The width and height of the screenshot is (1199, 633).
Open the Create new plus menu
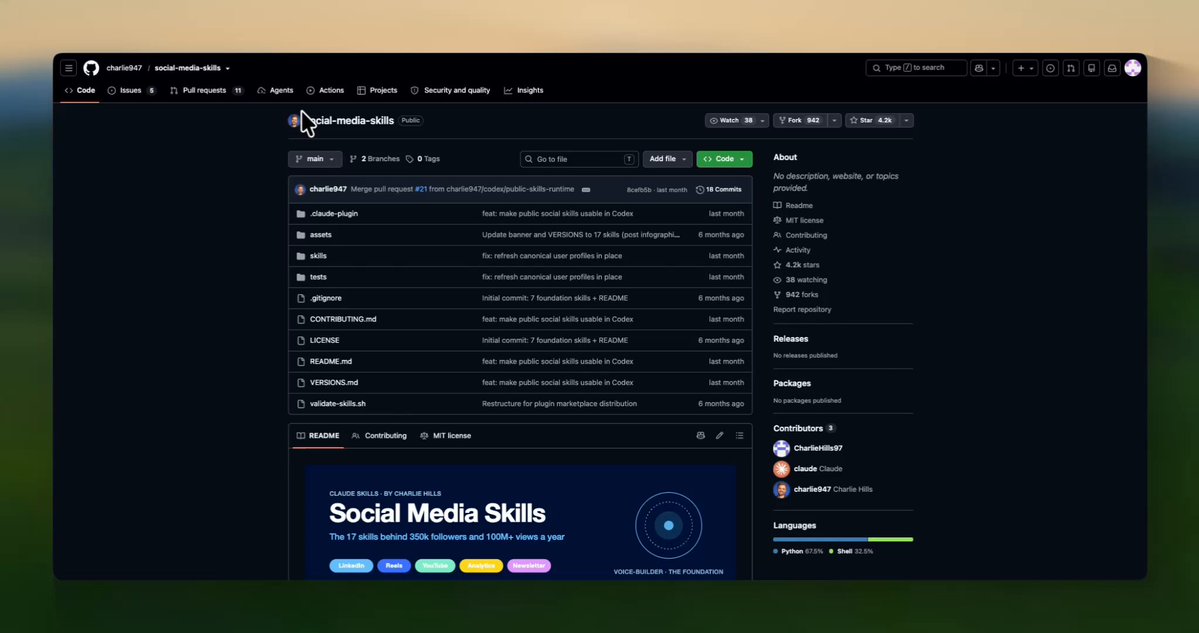click(1025, 68)
